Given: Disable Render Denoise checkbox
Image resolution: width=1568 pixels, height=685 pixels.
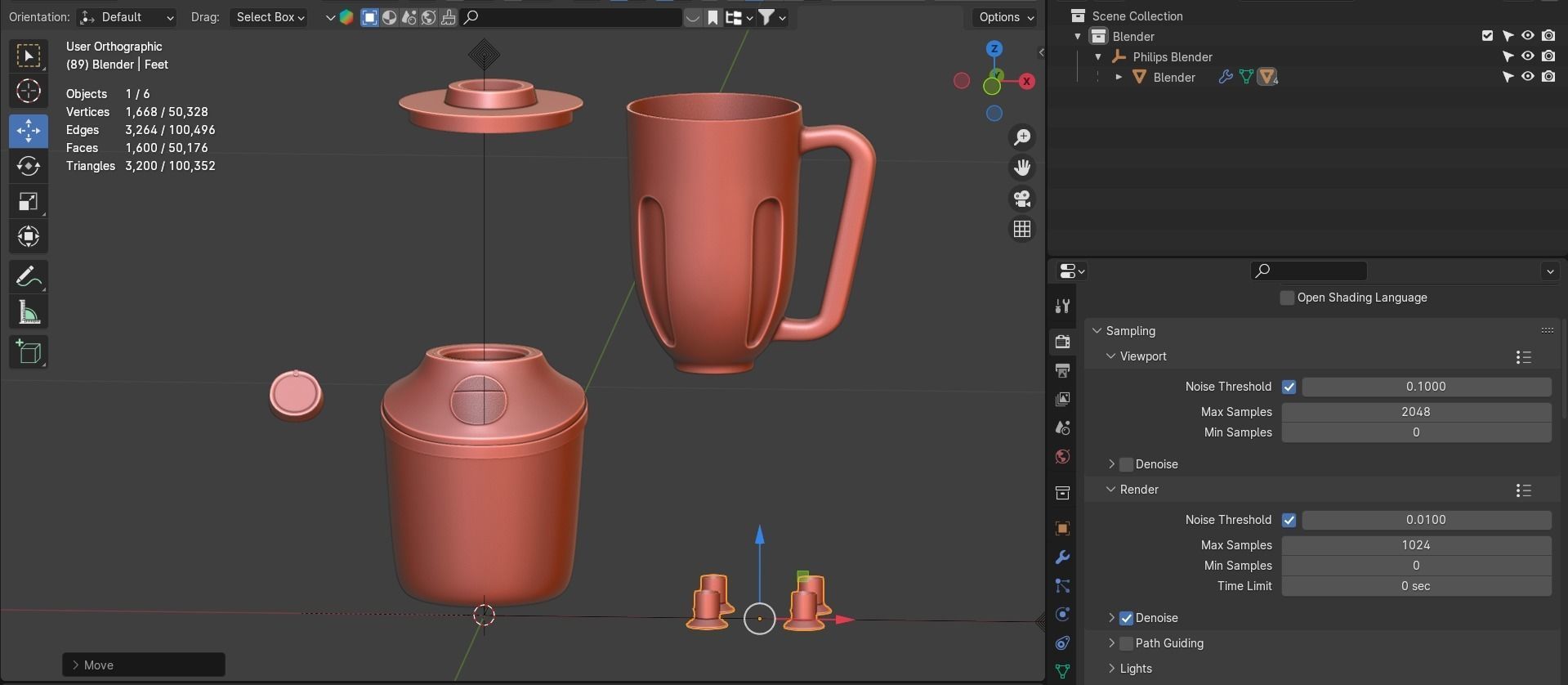Looking at the screenshot, I should (x=1126, y=618).
